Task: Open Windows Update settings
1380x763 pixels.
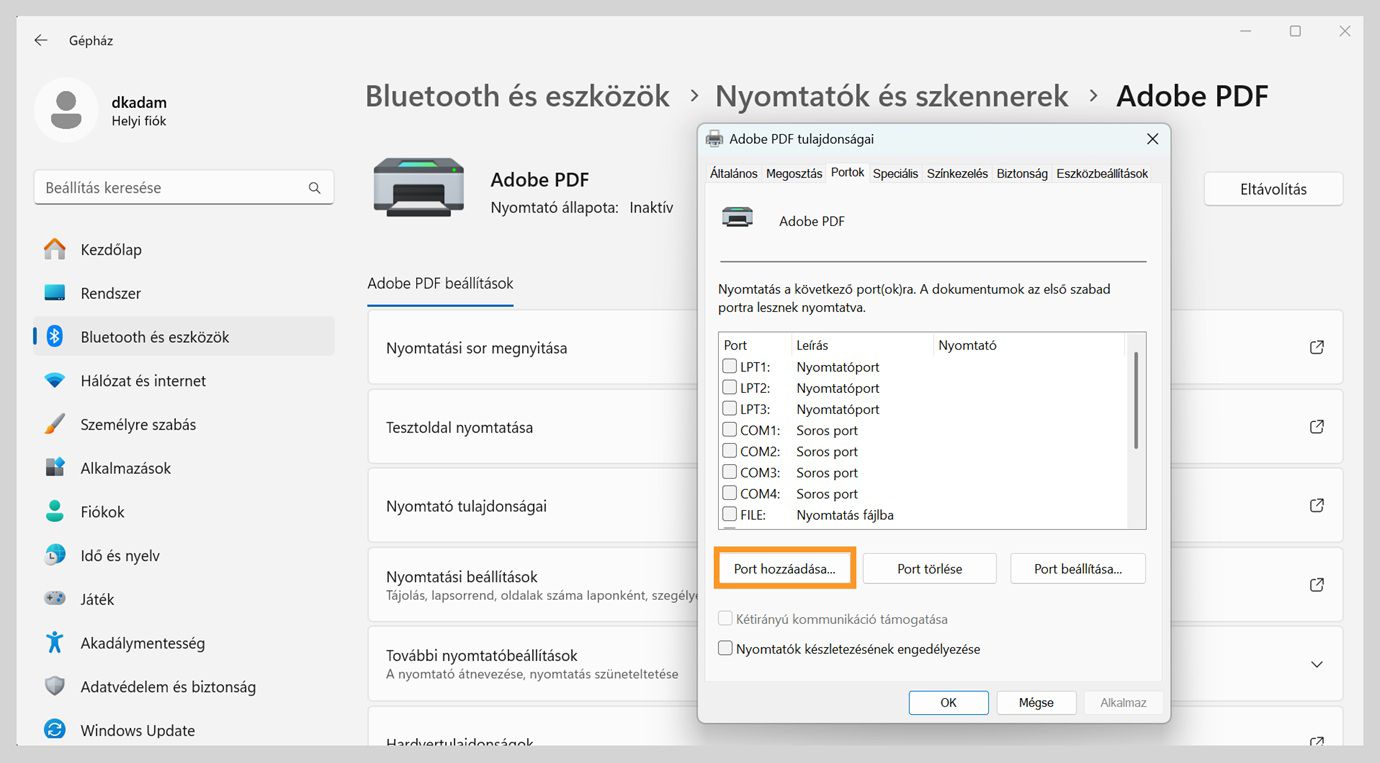Action: [138, 730]
